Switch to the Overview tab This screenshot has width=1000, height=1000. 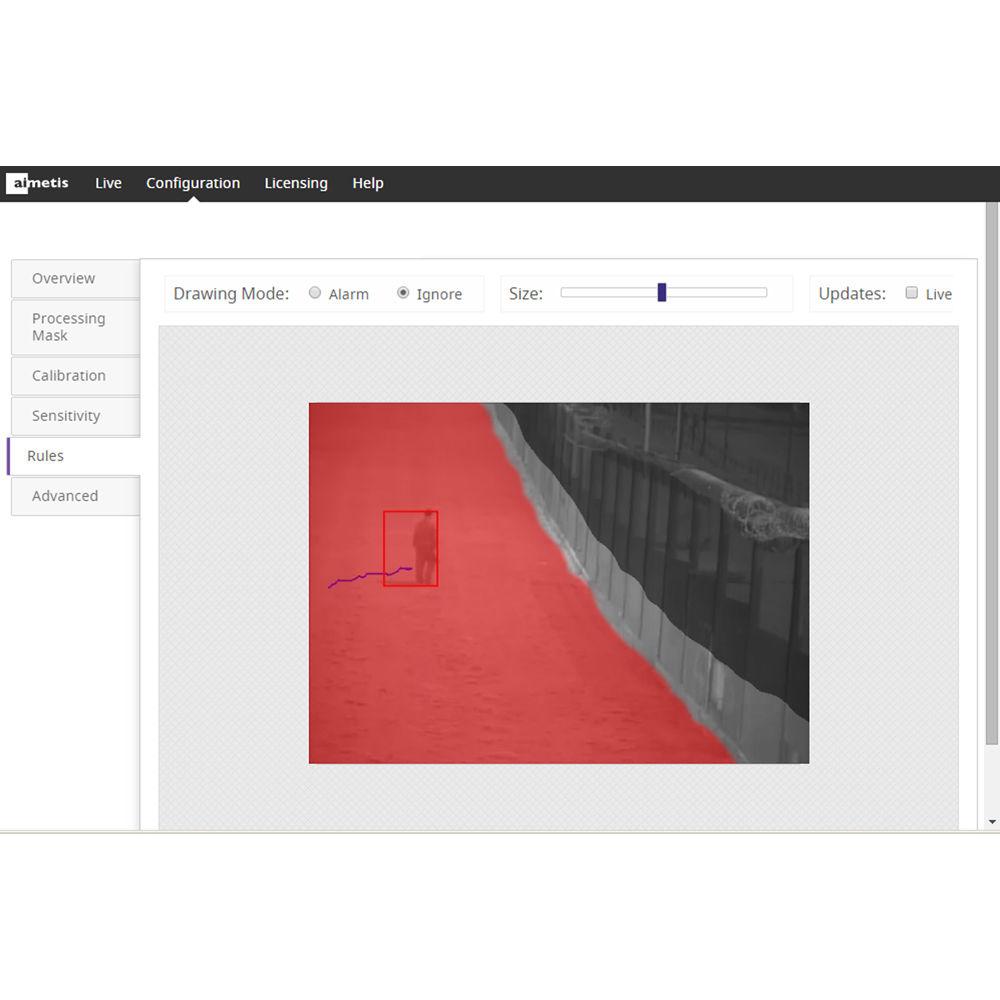[x=63, y=278]
